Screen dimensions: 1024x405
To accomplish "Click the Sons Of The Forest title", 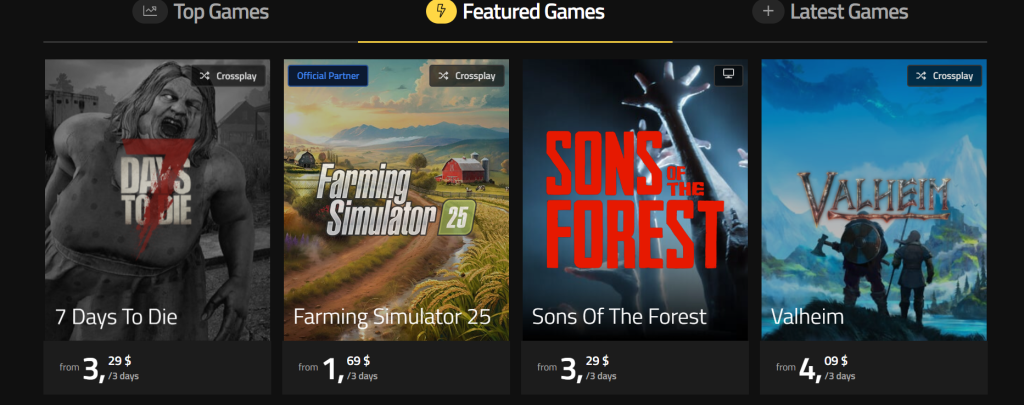I will pos(619,317).
